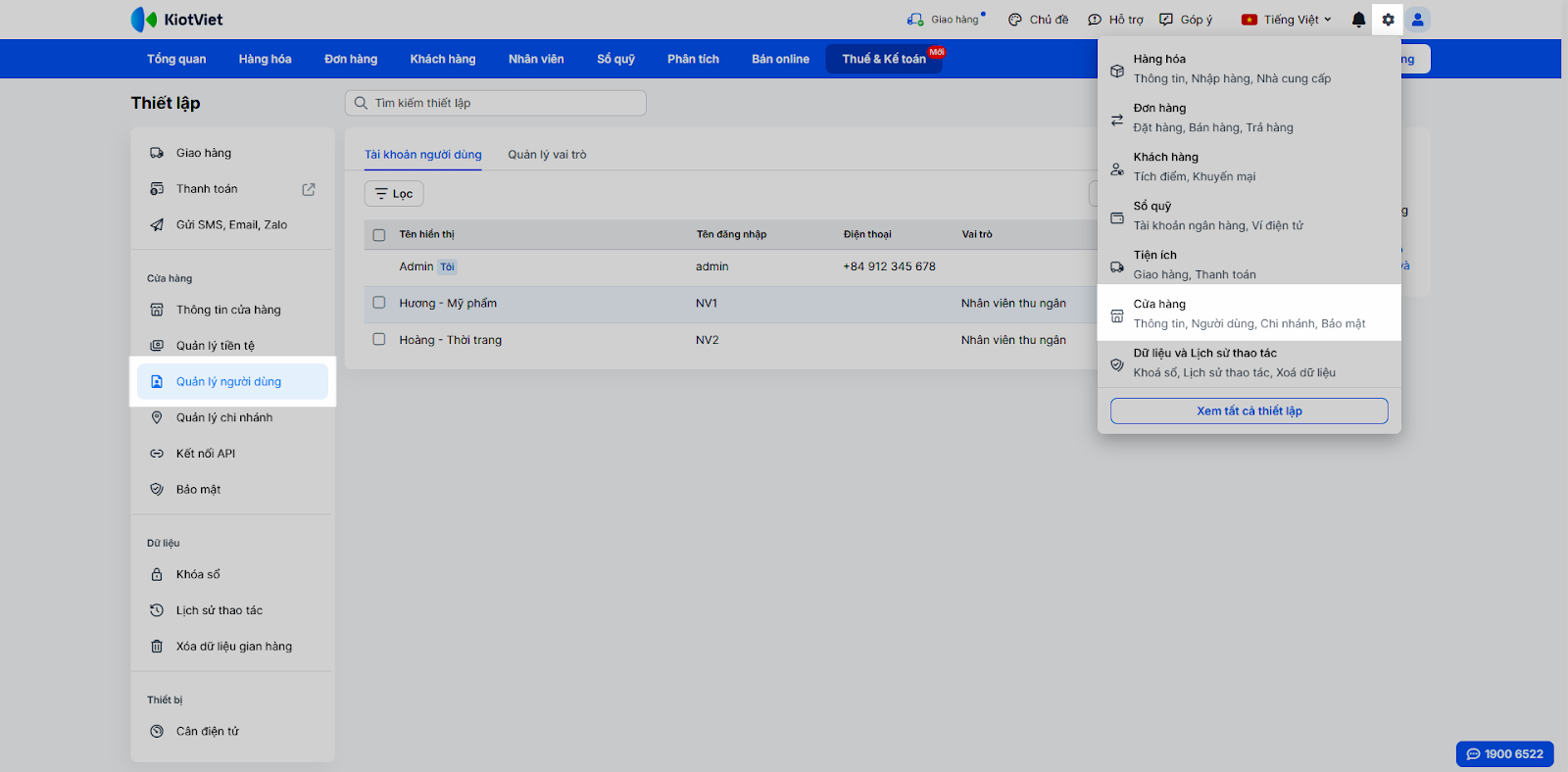Click phone number +84 912 345 678

pos(890,266)
